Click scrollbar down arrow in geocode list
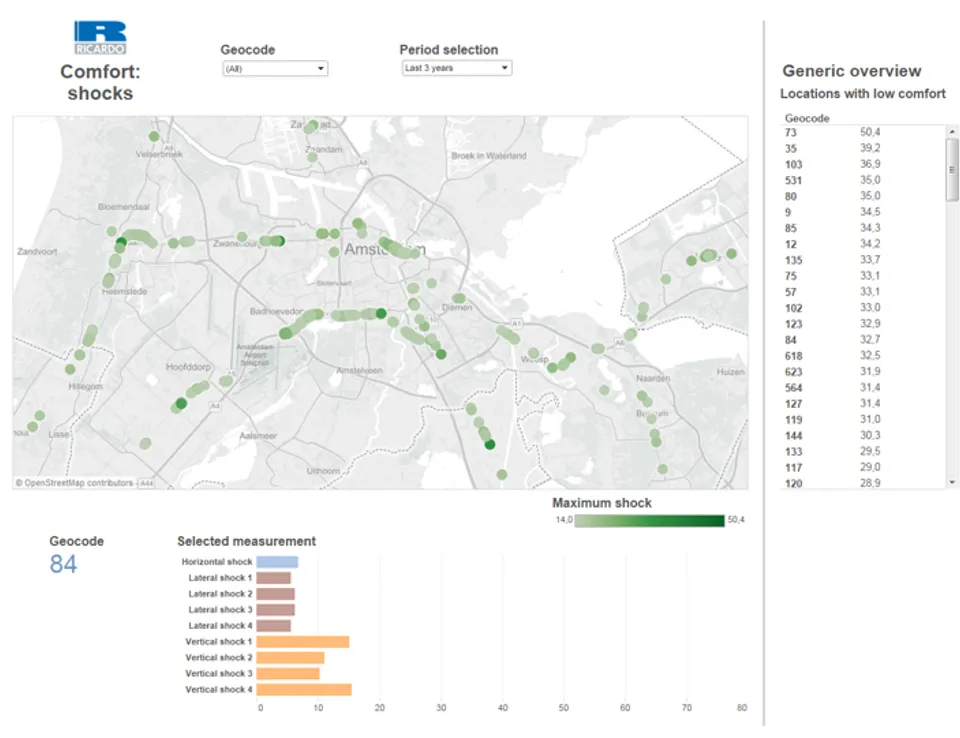Screen dimensions: 960x738 tap(952, 482)
